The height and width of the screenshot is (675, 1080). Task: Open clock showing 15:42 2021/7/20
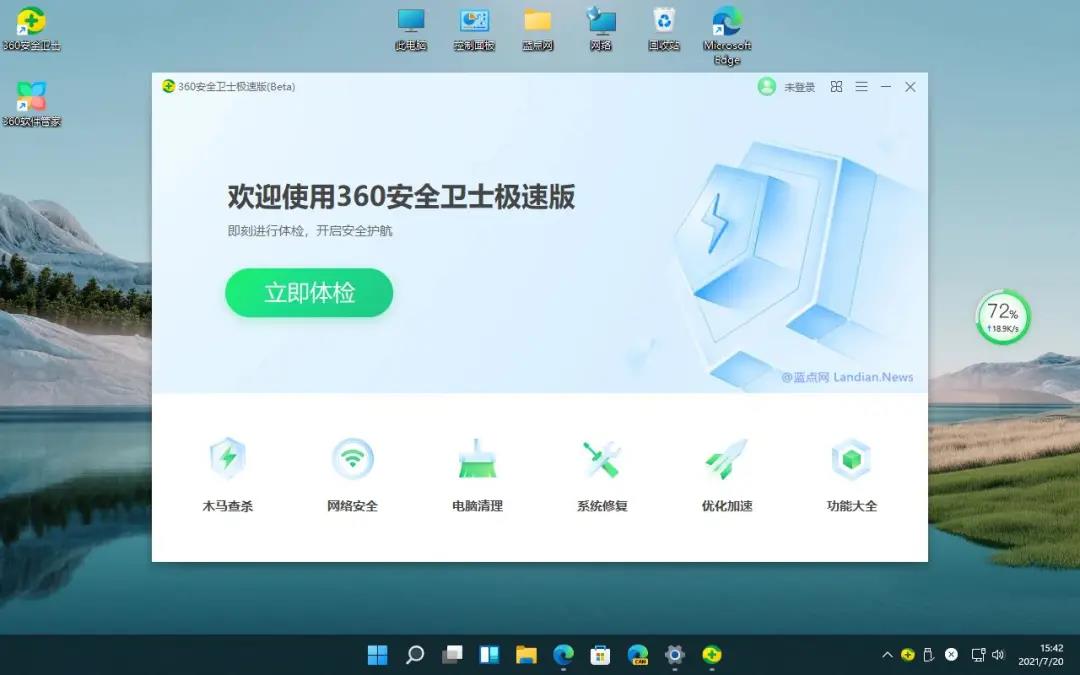coord(1041,655)
